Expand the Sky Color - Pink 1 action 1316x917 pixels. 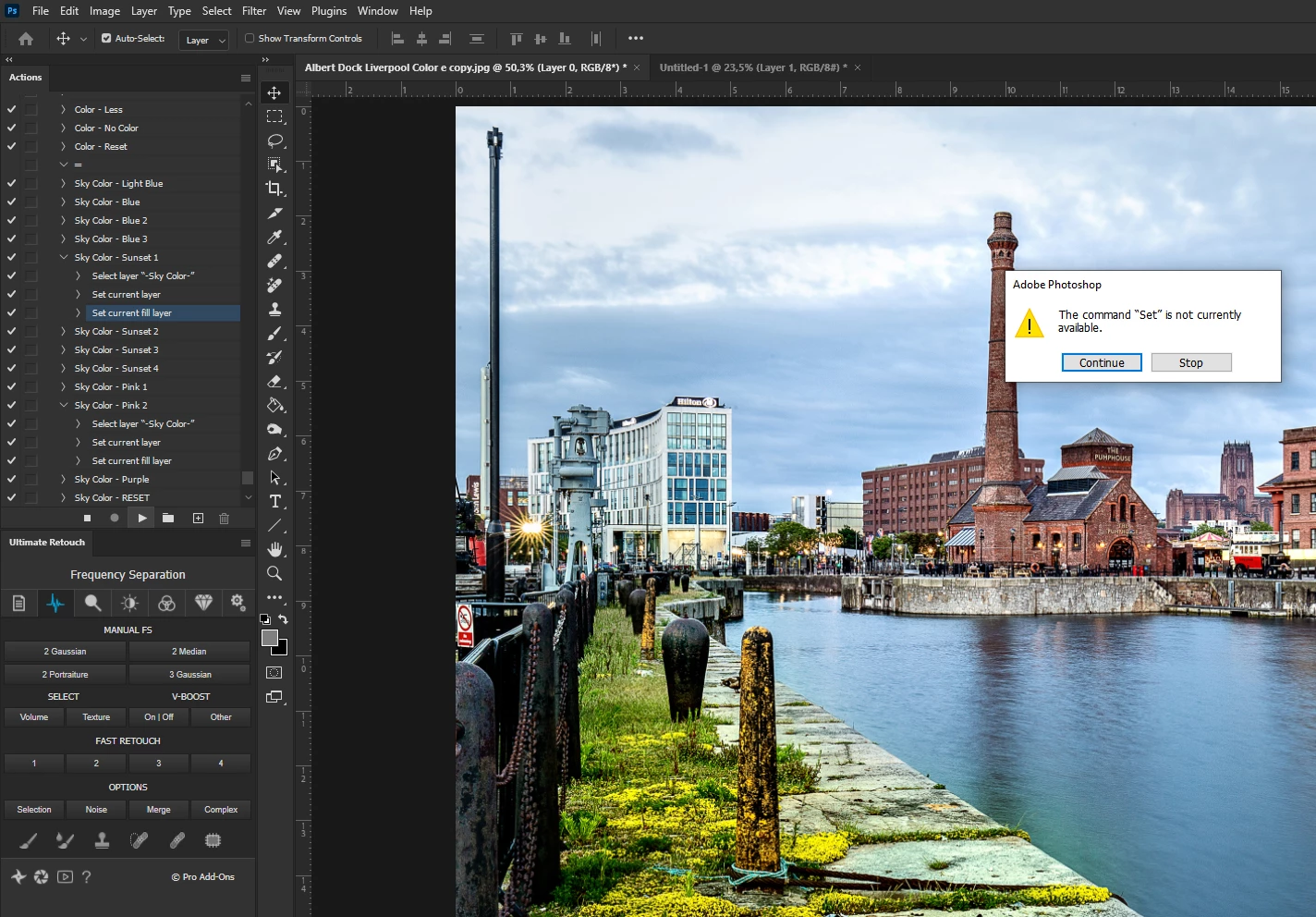click(x=64, y=386)
